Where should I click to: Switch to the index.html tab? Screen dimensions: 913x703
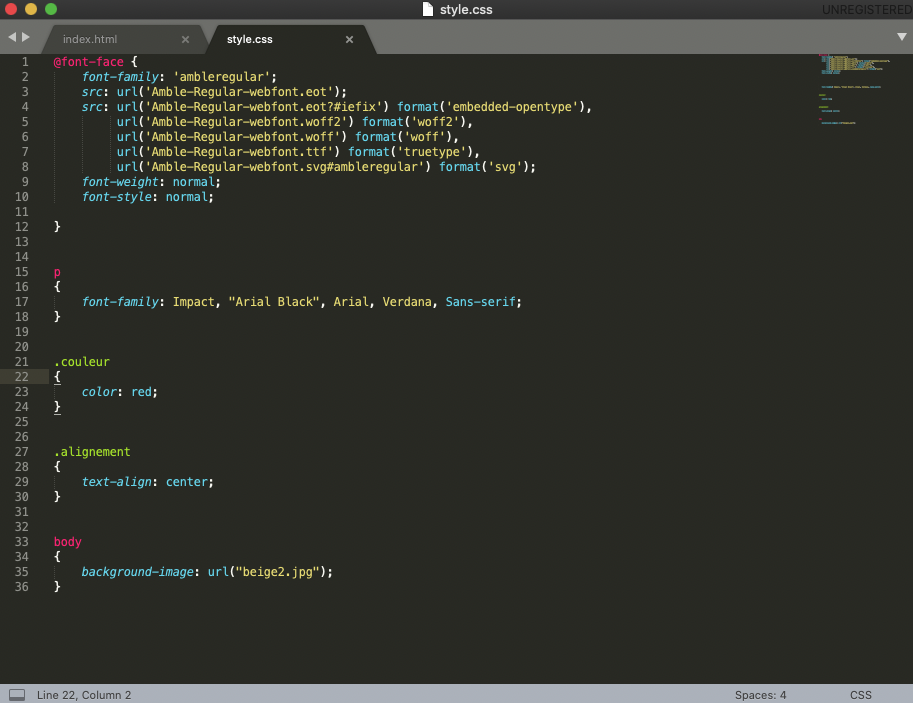pos(90,40)
